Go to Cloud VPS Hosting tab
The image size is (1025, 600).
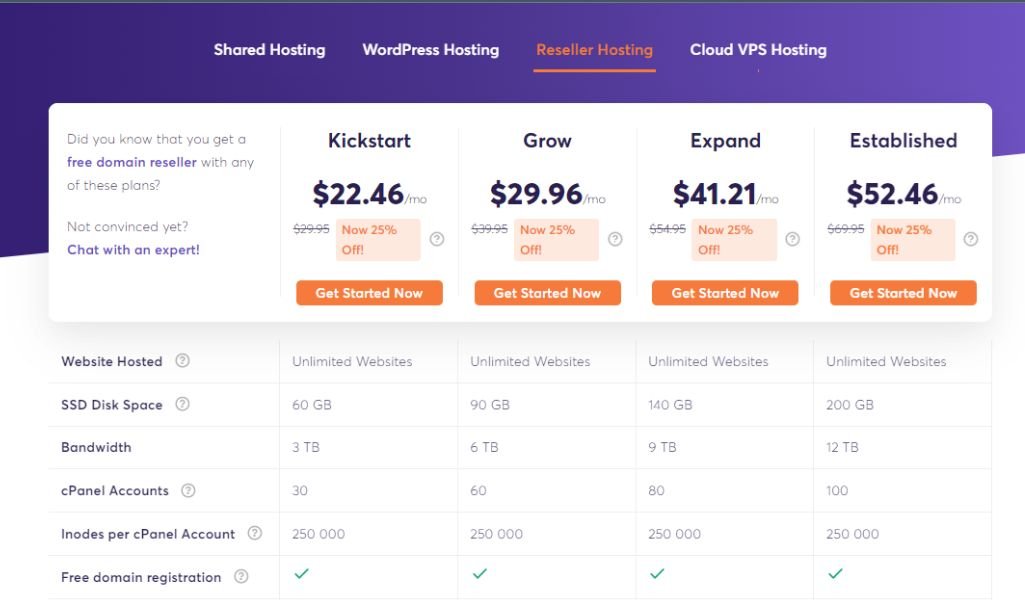pos(758,50)
